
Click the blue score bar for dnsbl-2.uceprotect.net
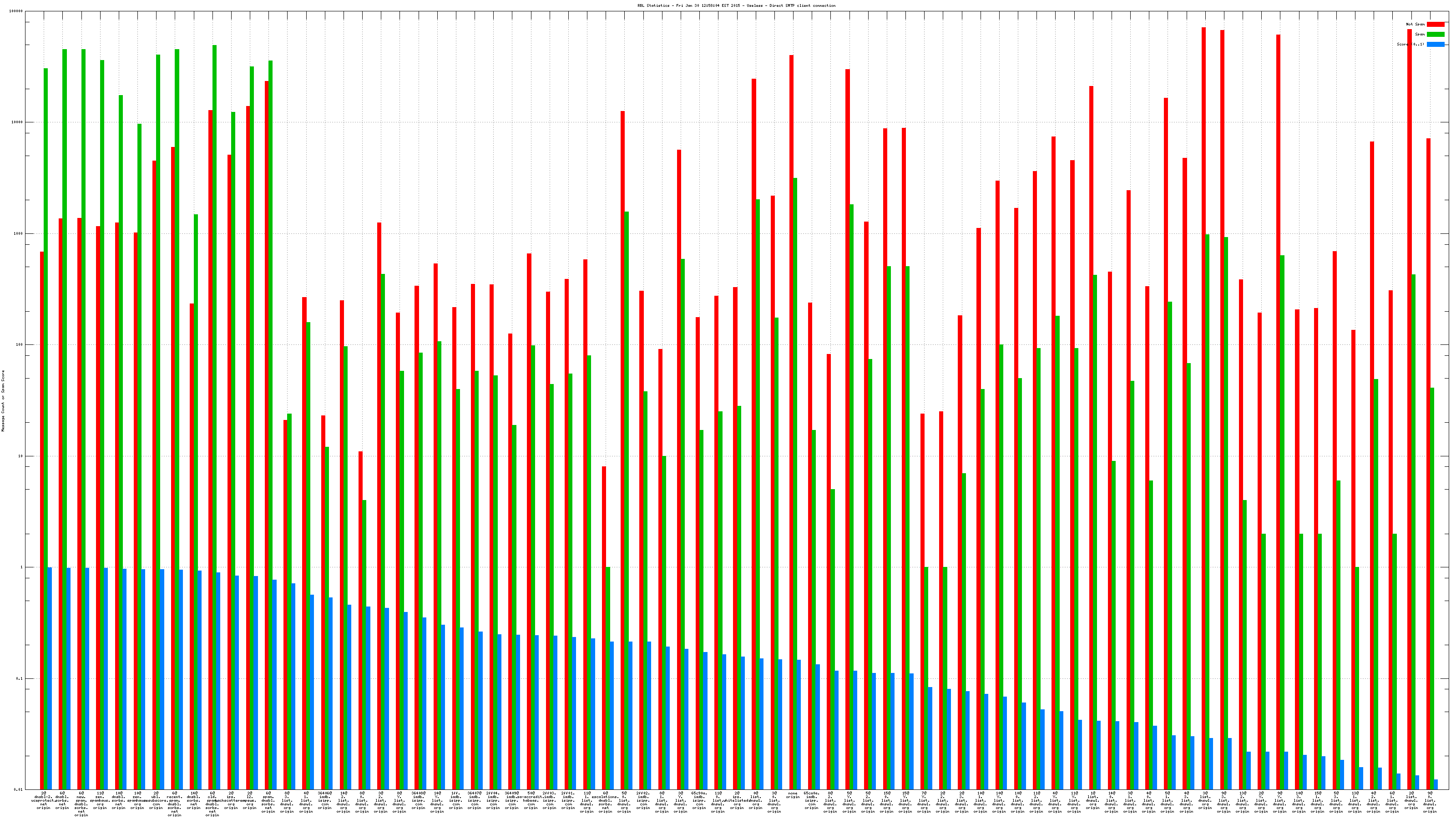pos(50,678)
